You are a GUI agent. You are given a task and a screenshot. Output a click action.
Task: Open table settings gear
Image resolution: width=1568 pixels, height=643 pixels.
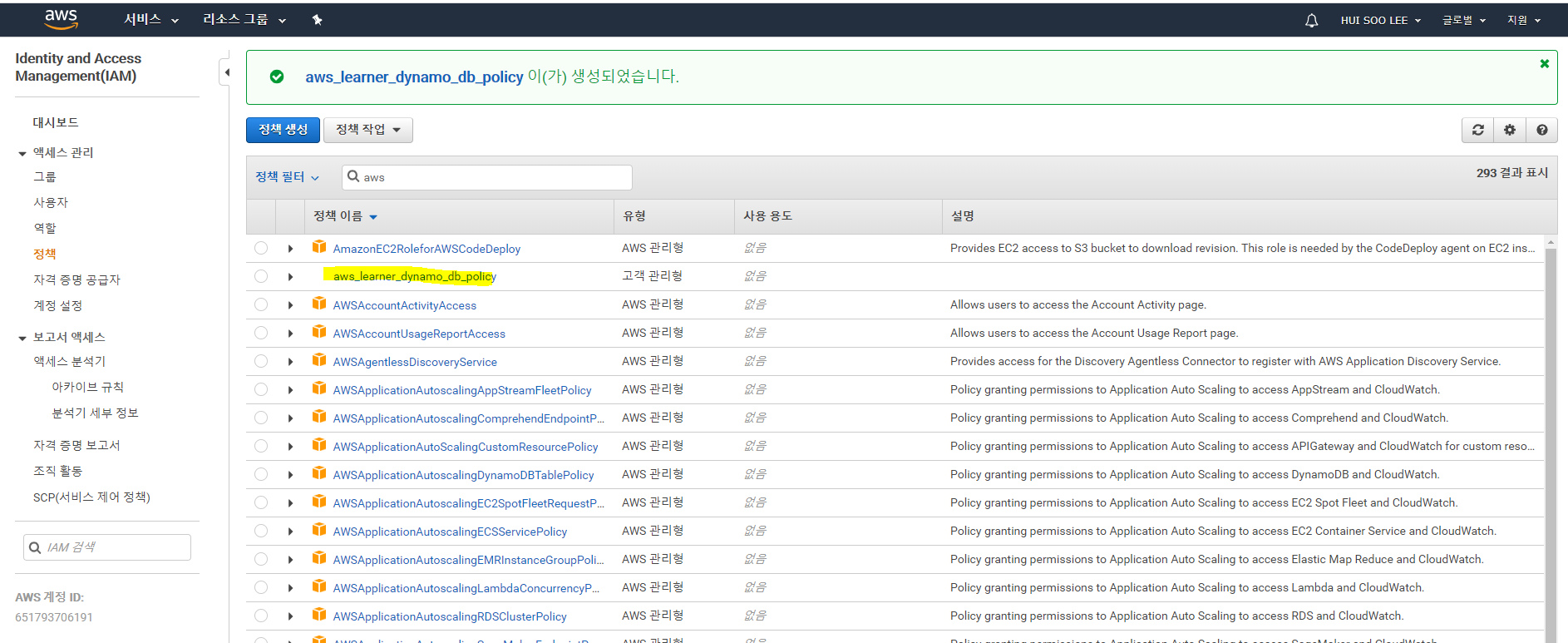(x=1510, y=130)
